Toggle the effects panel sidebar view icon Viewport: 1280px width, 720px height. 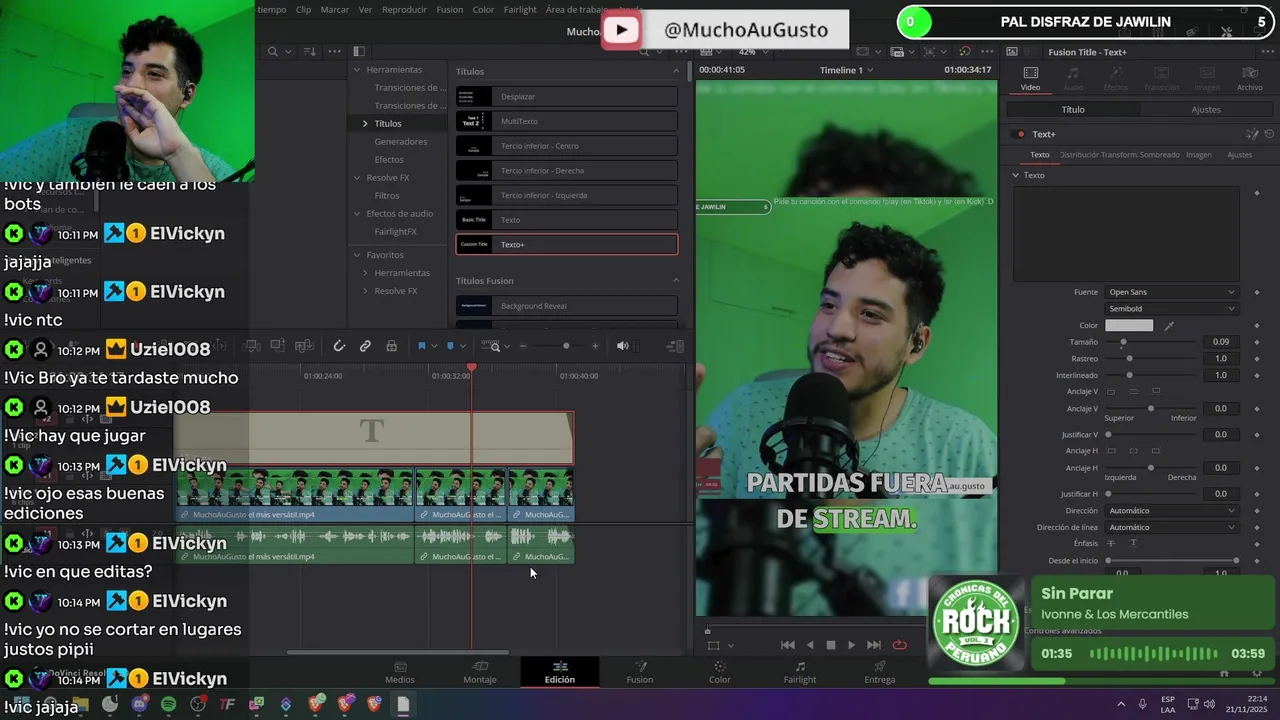point(359,51)
